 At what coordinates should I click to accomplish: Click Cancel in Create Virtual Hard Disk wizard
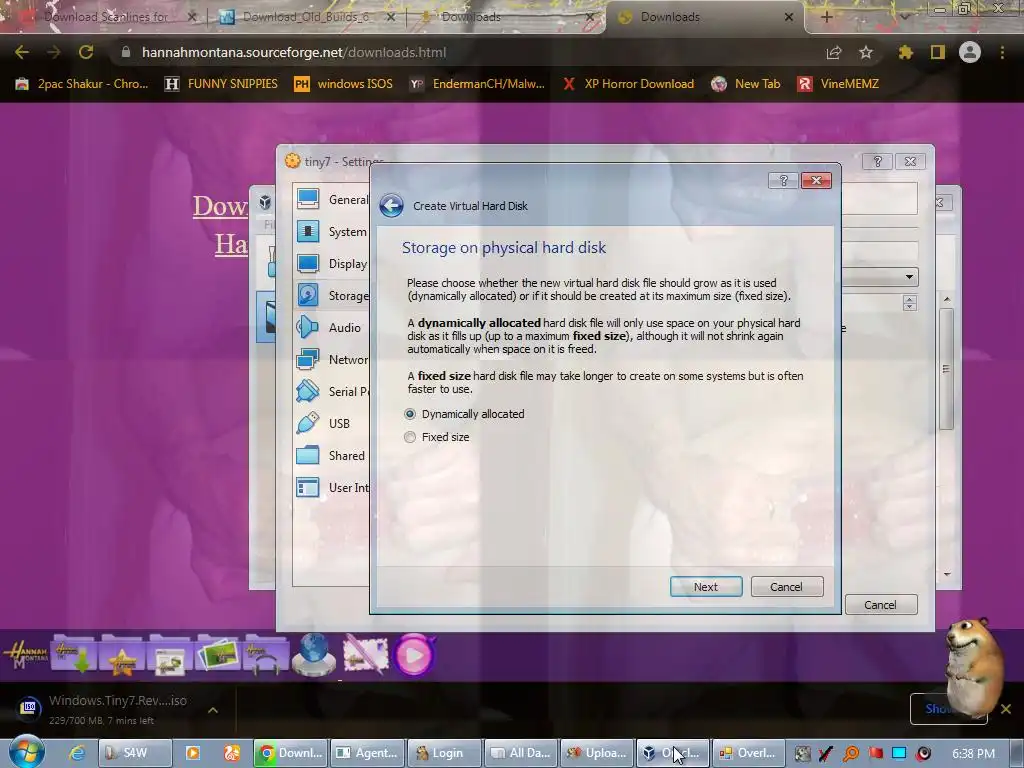tap(787, 586)
